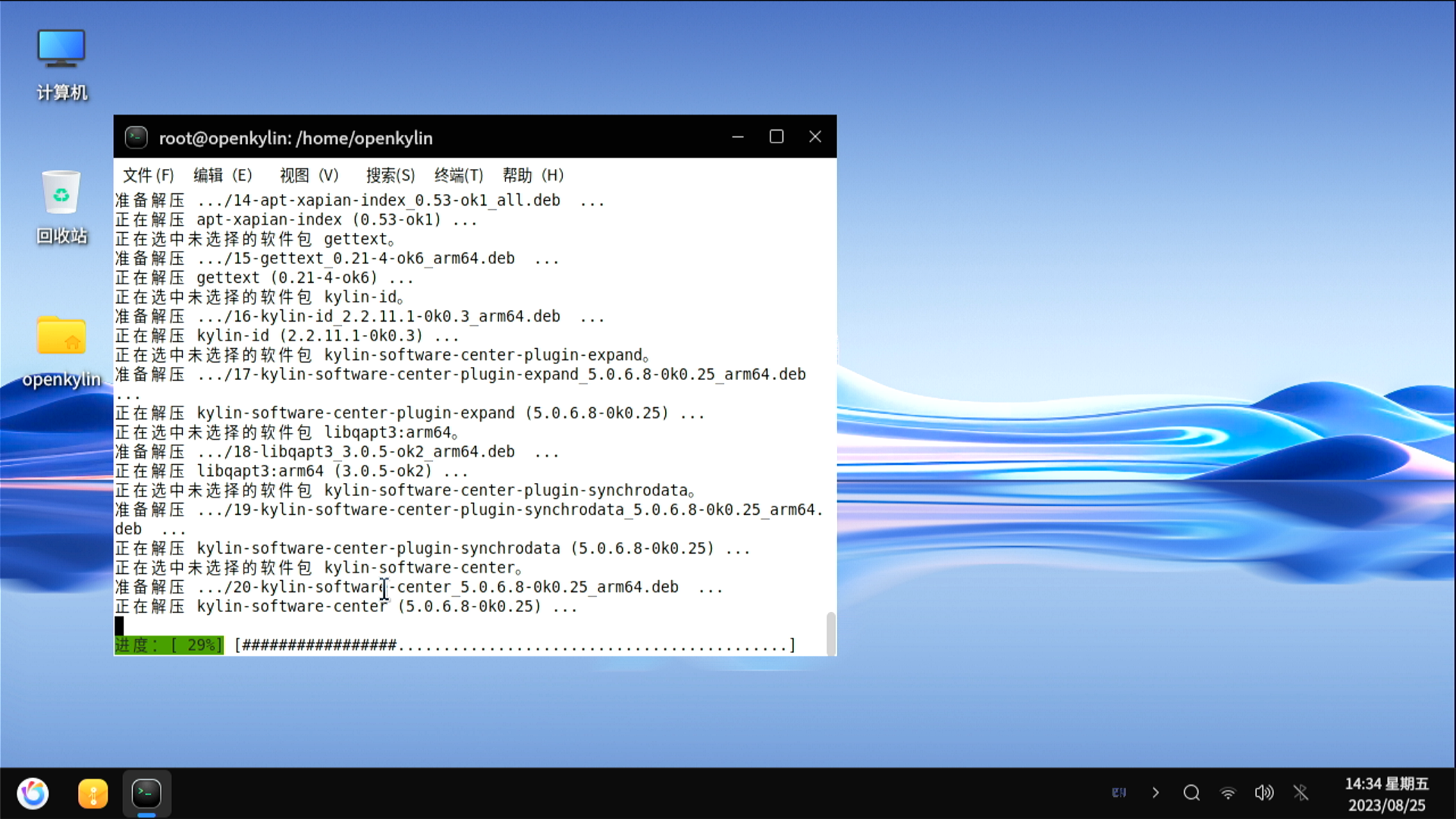Image resolution: width=1456 pixels, height=819 pixels.
Task: Click the Bluetooth disabled tray icon
Action: (1301, 792)
